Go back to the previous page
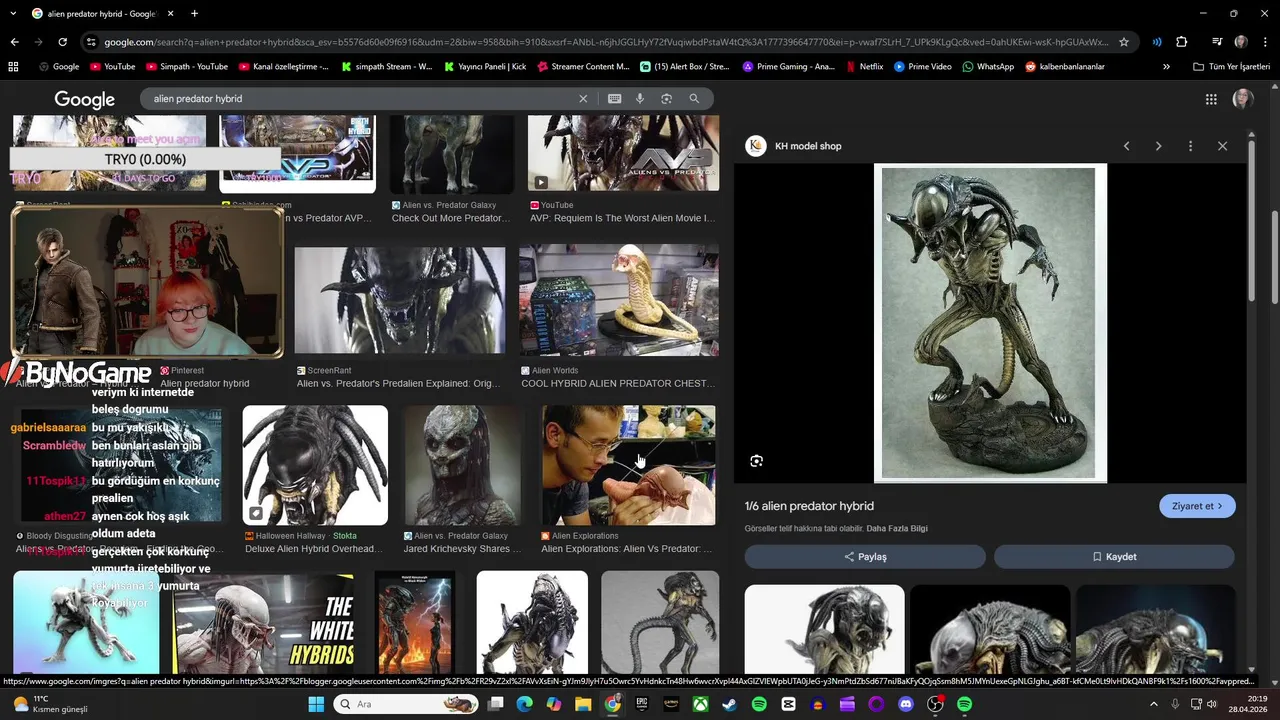1280x720 pixels. pos(14,42)
